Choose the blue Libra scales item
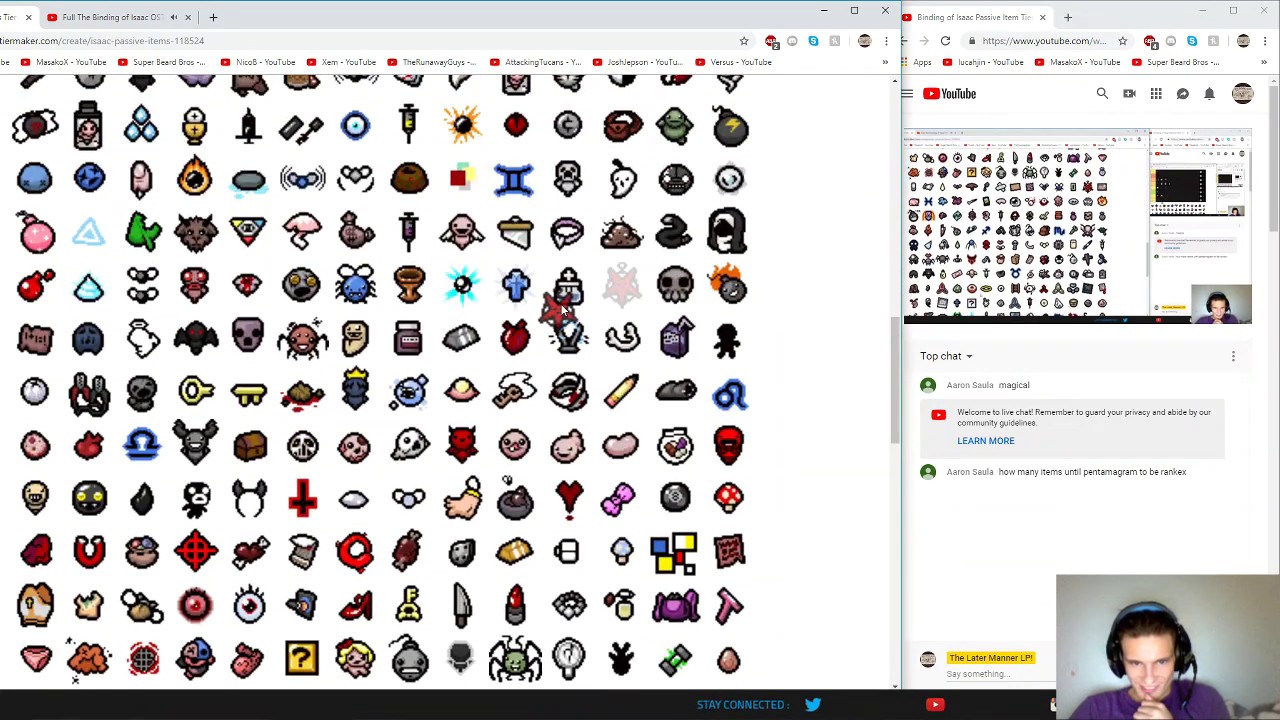The width and height of the screenshot is (1280, 720). (x=142, y=445)
